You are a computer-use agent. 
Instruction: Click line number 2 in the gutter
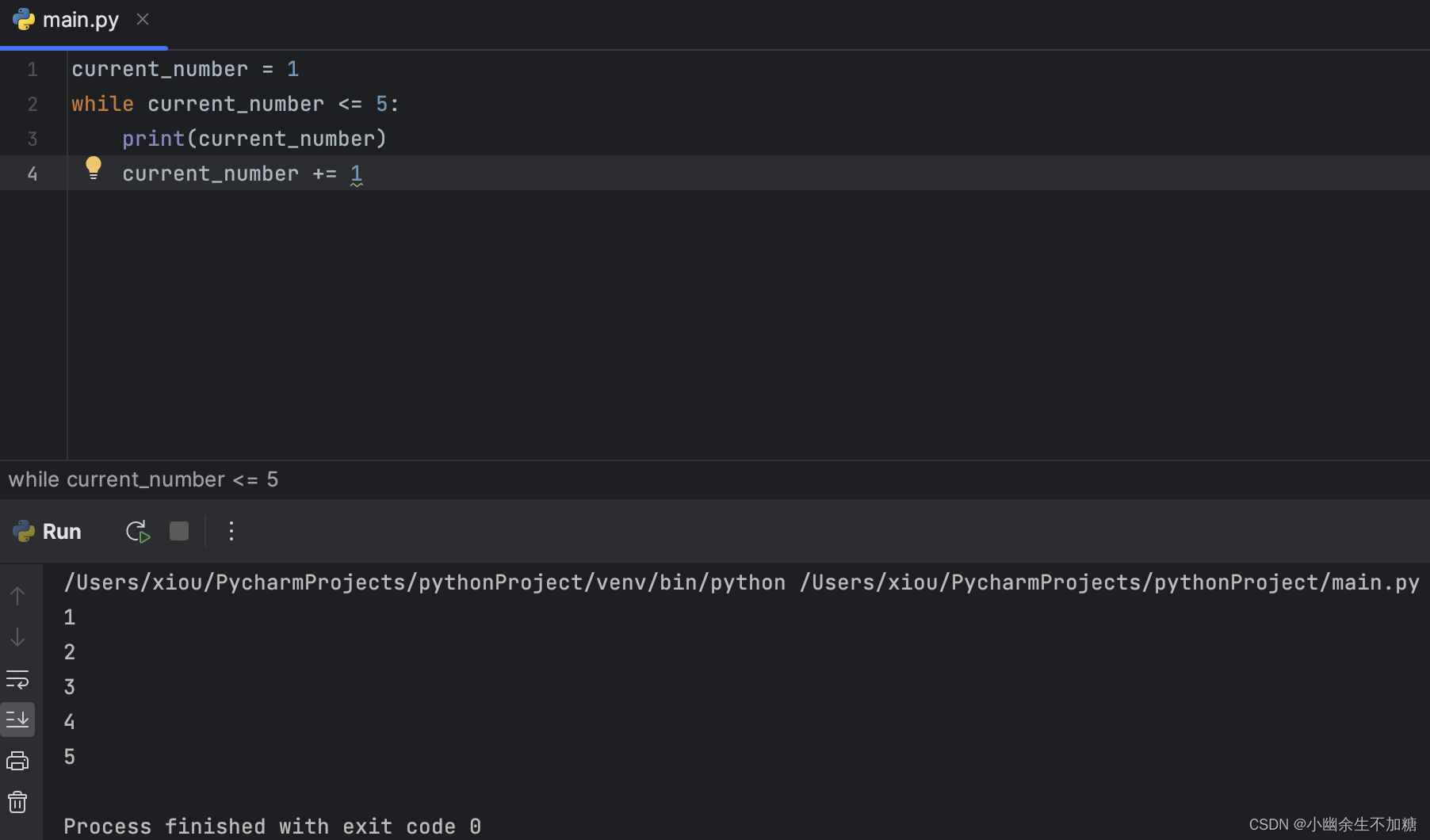pyautogui.click(x=32, y=104)
